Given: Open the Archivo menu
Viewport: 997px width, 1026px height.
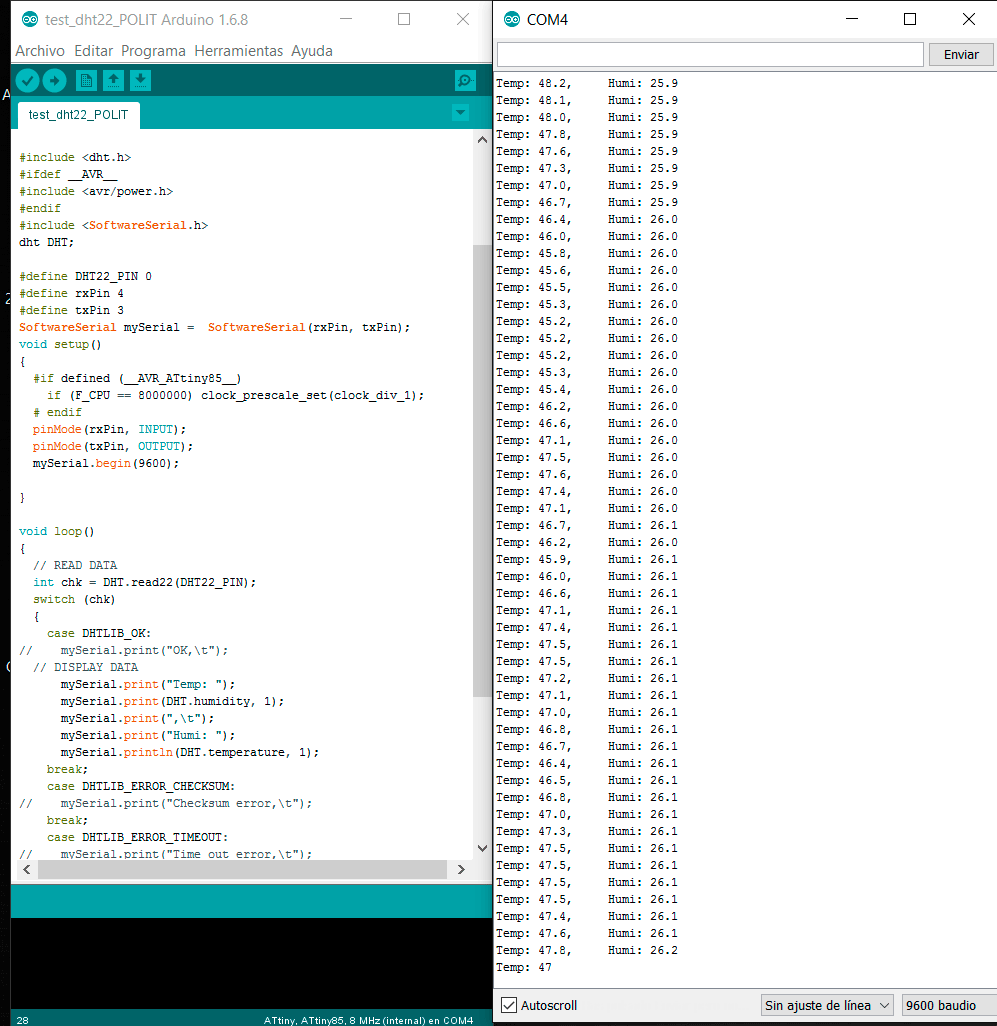Looking at the screenshot, I should 40,51.
